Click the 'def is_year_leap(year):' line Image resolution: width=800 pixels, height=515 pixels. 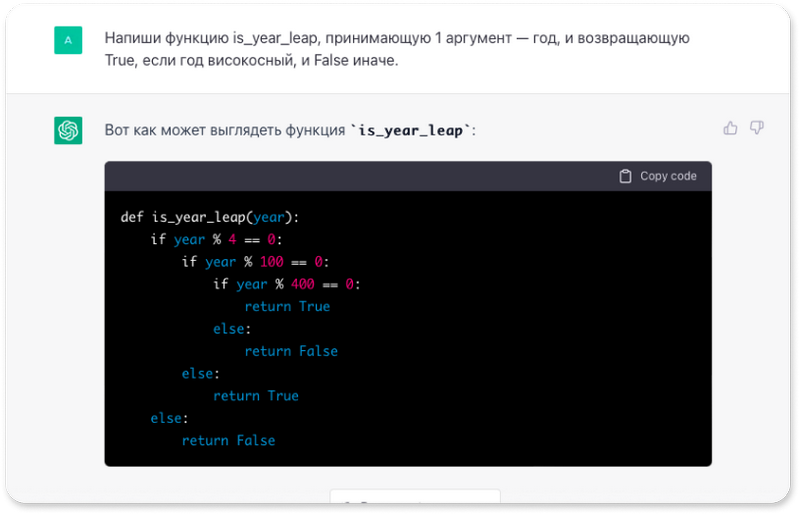coord(209,216)
